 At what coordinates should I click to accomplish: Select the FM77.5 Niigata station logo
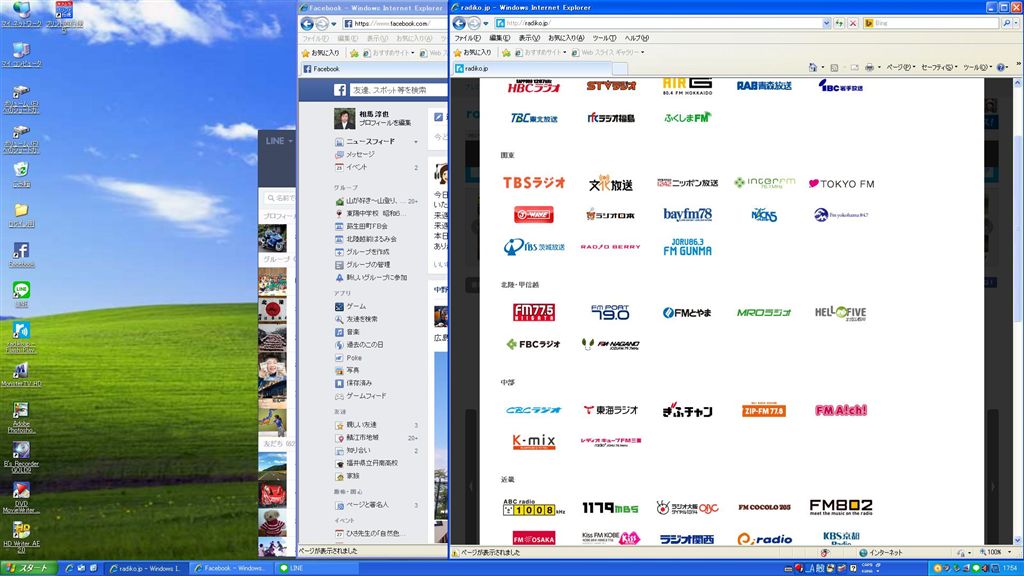(534, 312)
